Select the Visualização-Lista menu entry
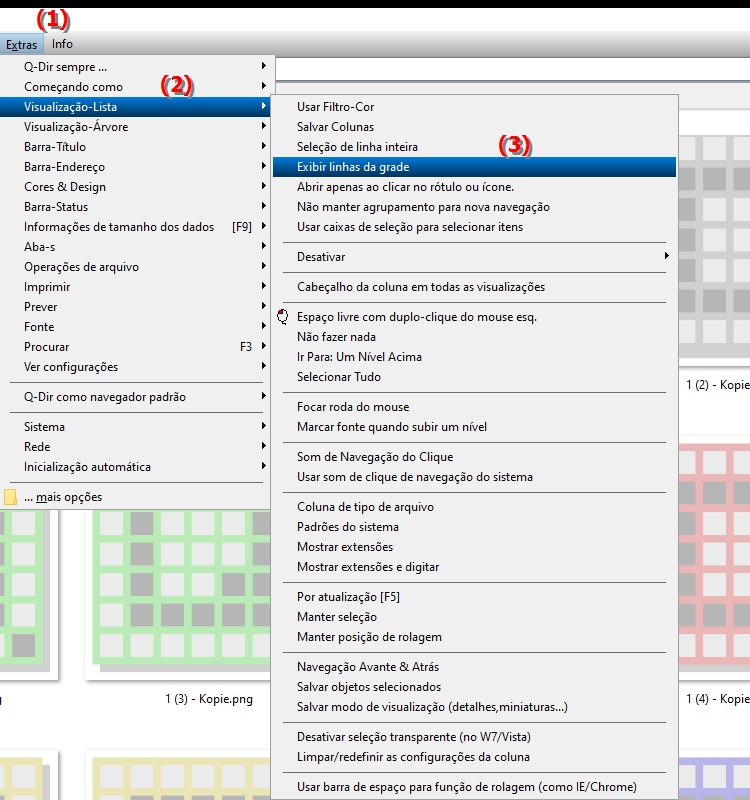 coord(136,107)
